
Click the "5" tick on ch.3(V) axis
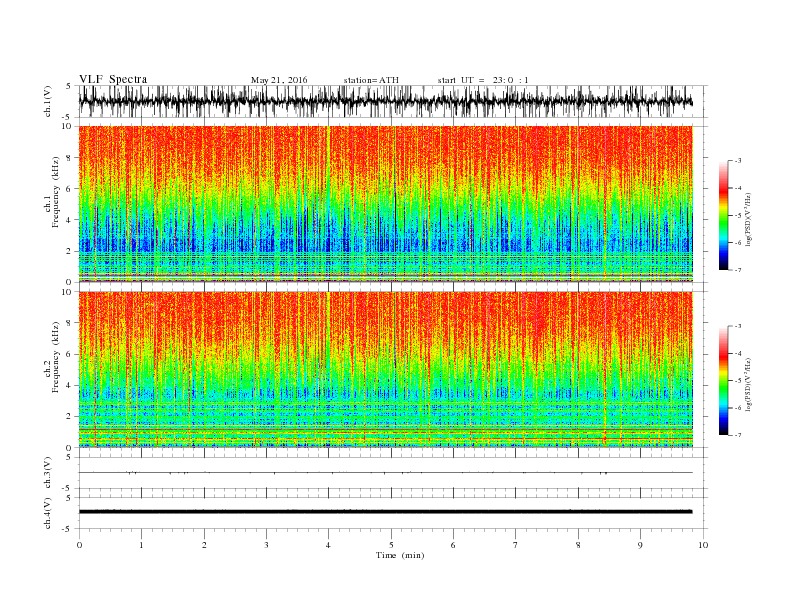(70, 457)
